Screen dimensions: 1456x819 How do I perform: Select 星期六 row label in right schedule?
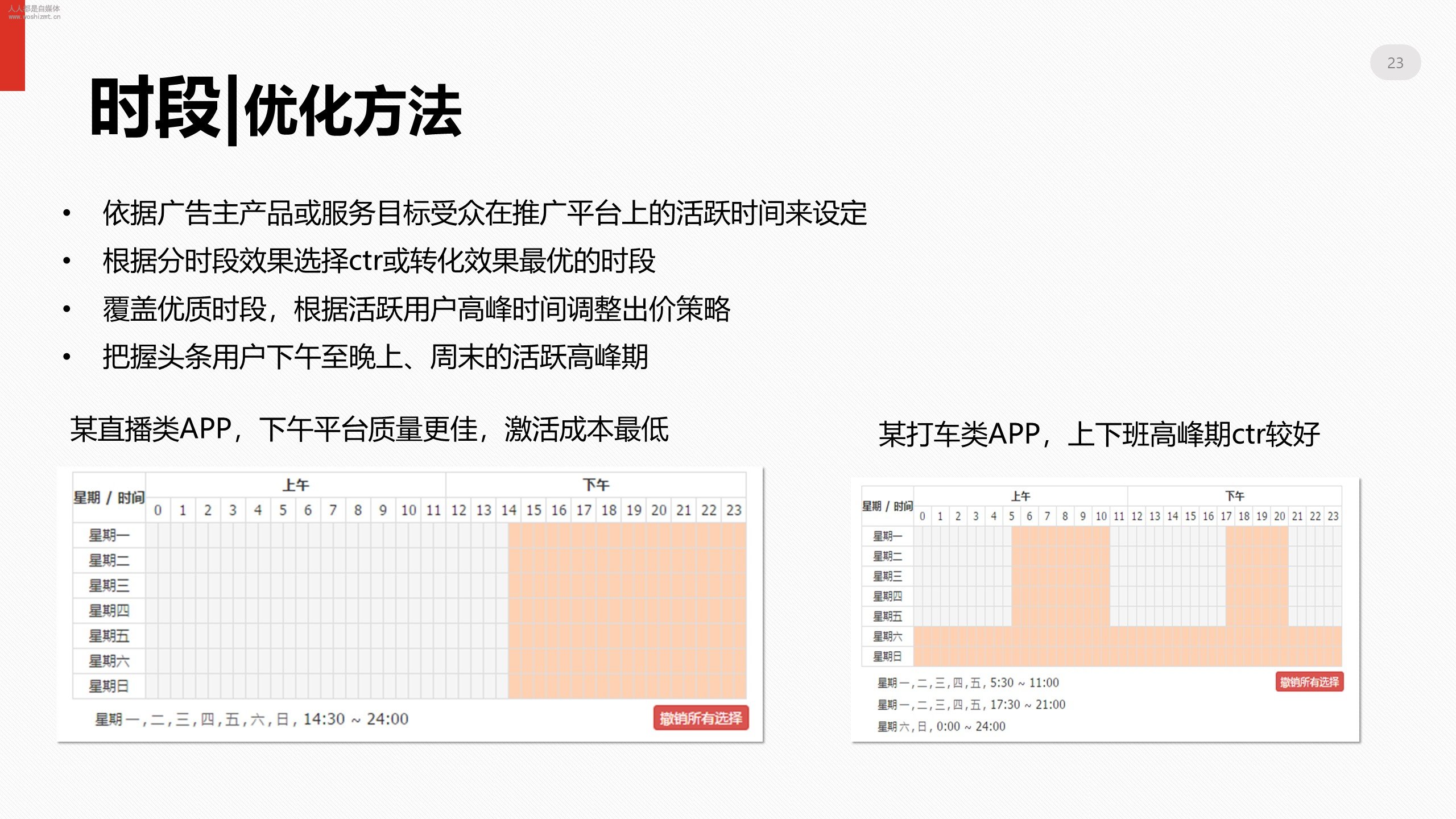887,636
